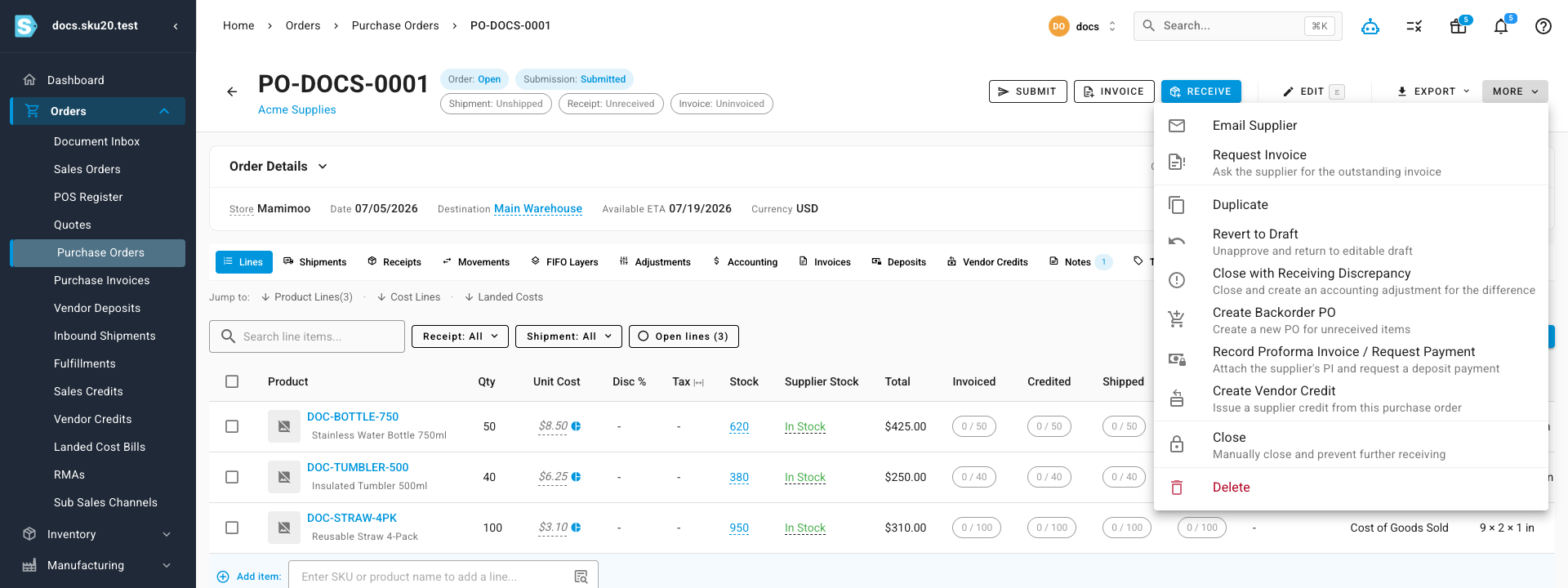
Task: Choose Close with Receiving Discrepancy
Action: pos(1351,281)
